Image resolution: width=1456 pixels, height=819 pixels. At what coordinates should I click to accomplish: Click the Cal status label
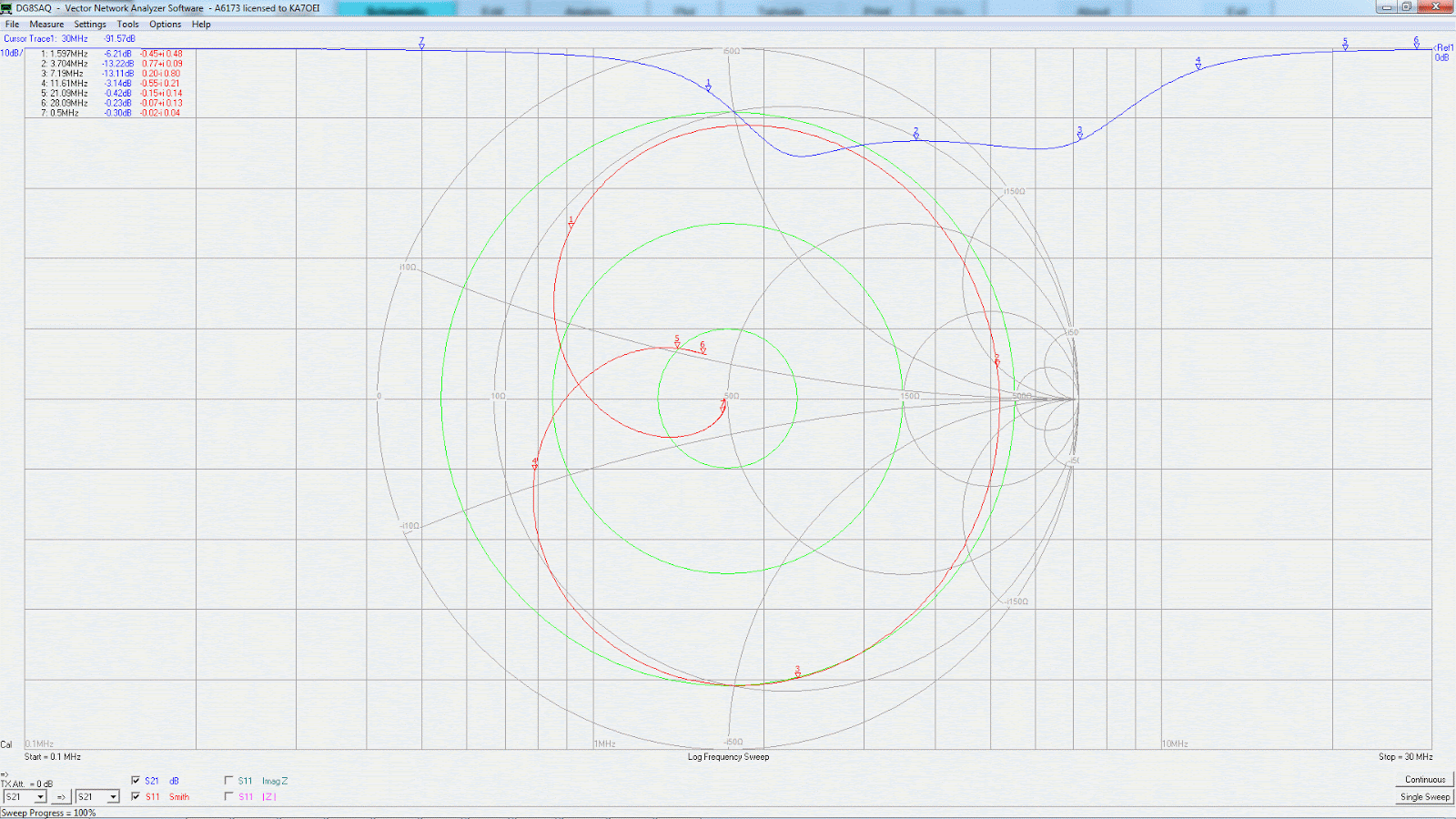6,744
